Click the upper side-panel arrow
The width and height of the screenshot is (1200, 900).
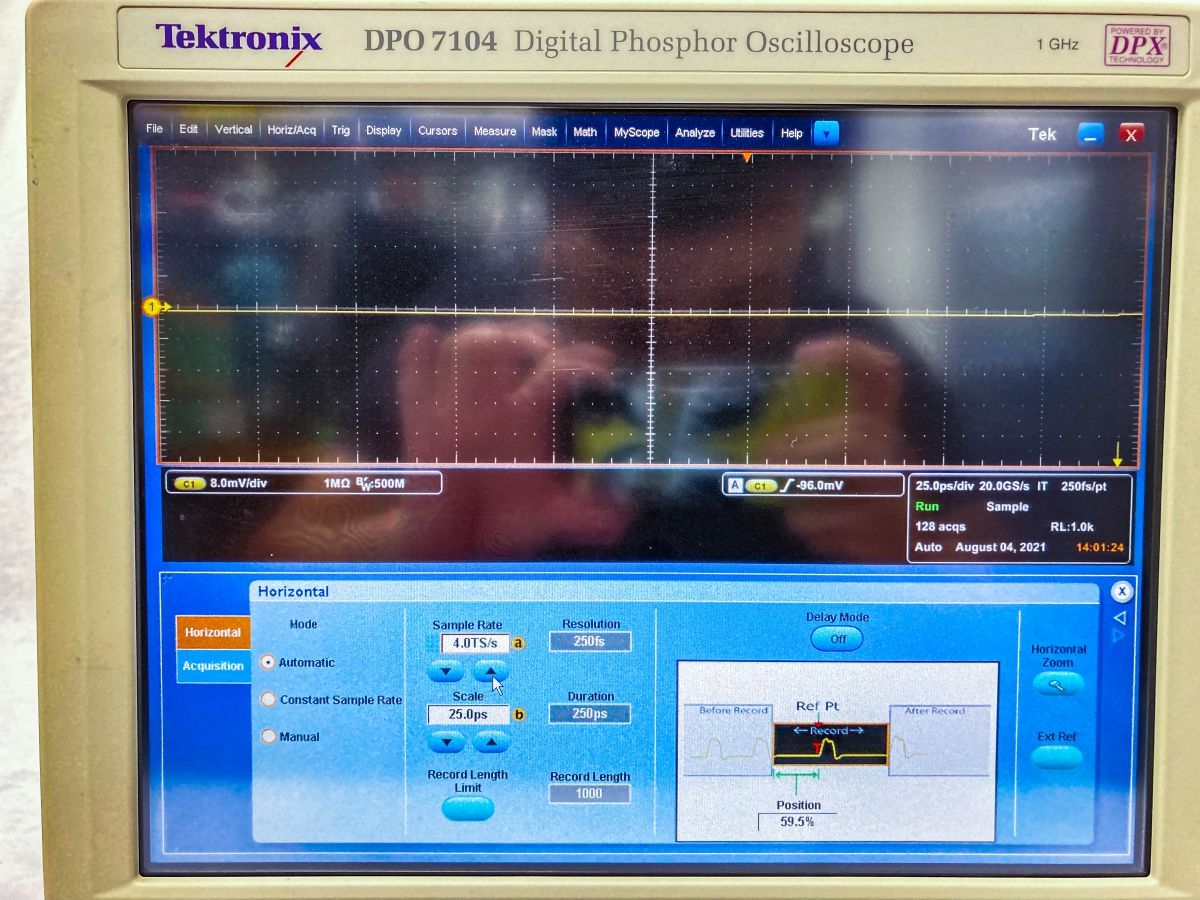(1120, 618)
